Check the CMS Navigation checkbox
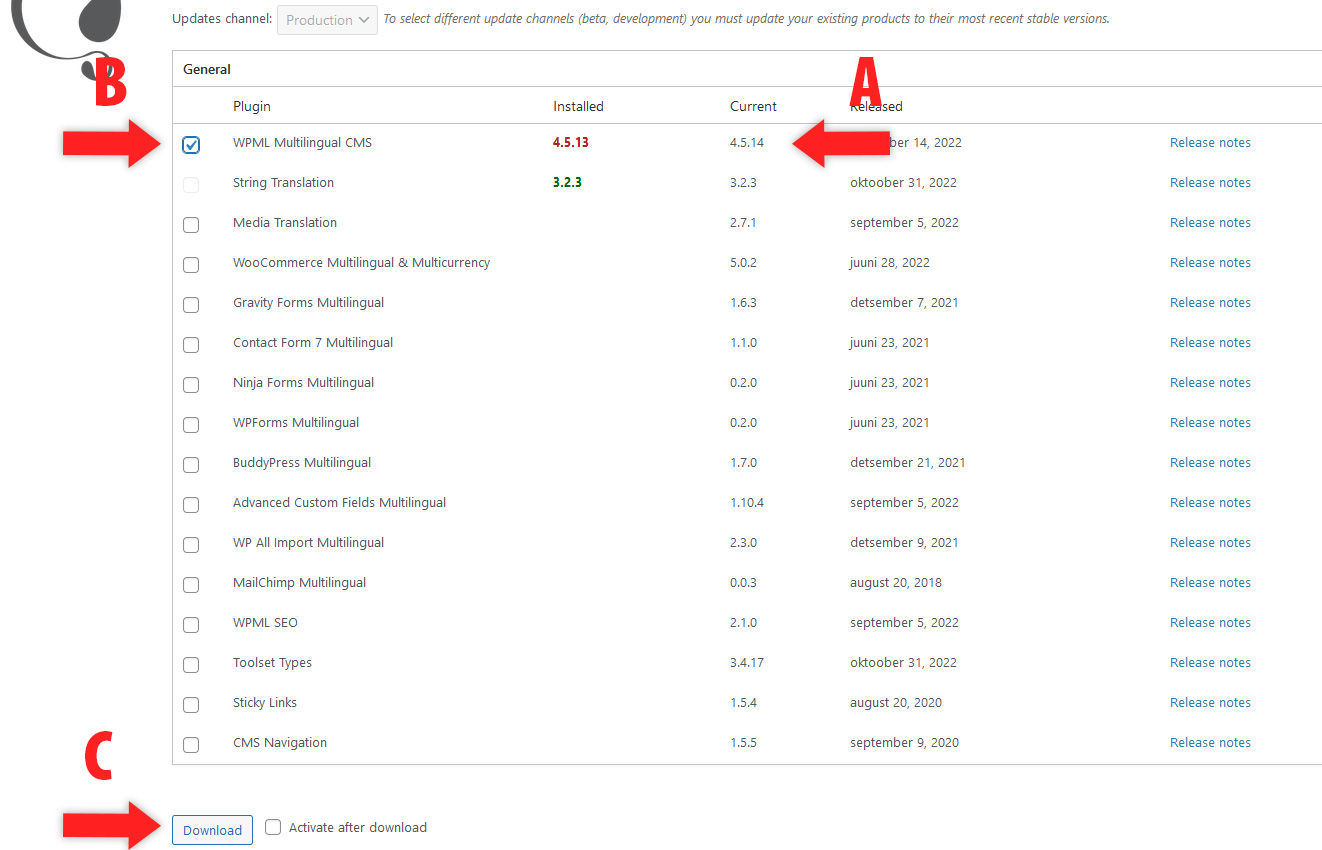 [x=191, y=745]
